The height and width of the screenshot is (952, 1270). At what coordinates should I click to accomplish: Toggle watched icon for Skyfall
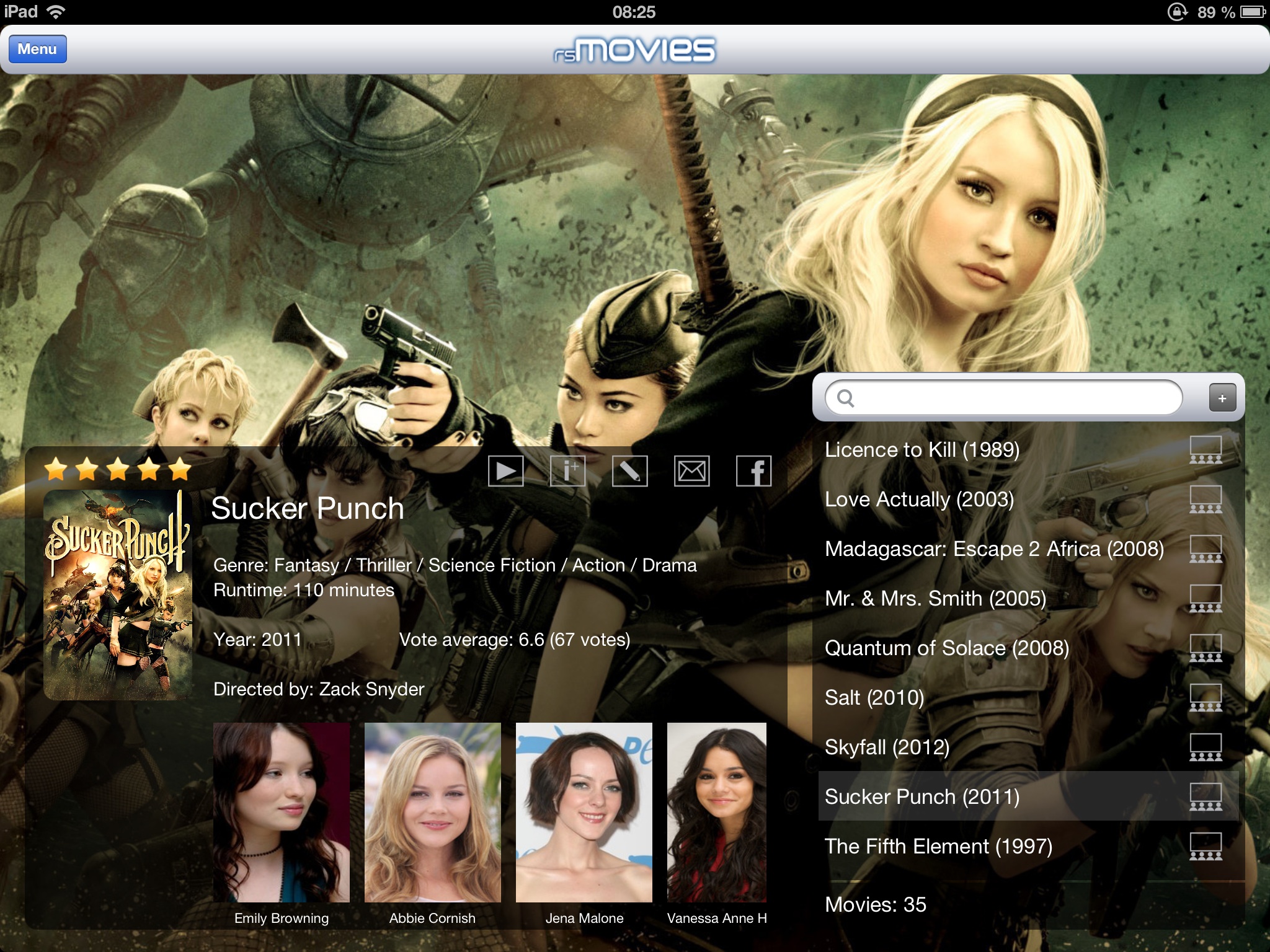1206,747
